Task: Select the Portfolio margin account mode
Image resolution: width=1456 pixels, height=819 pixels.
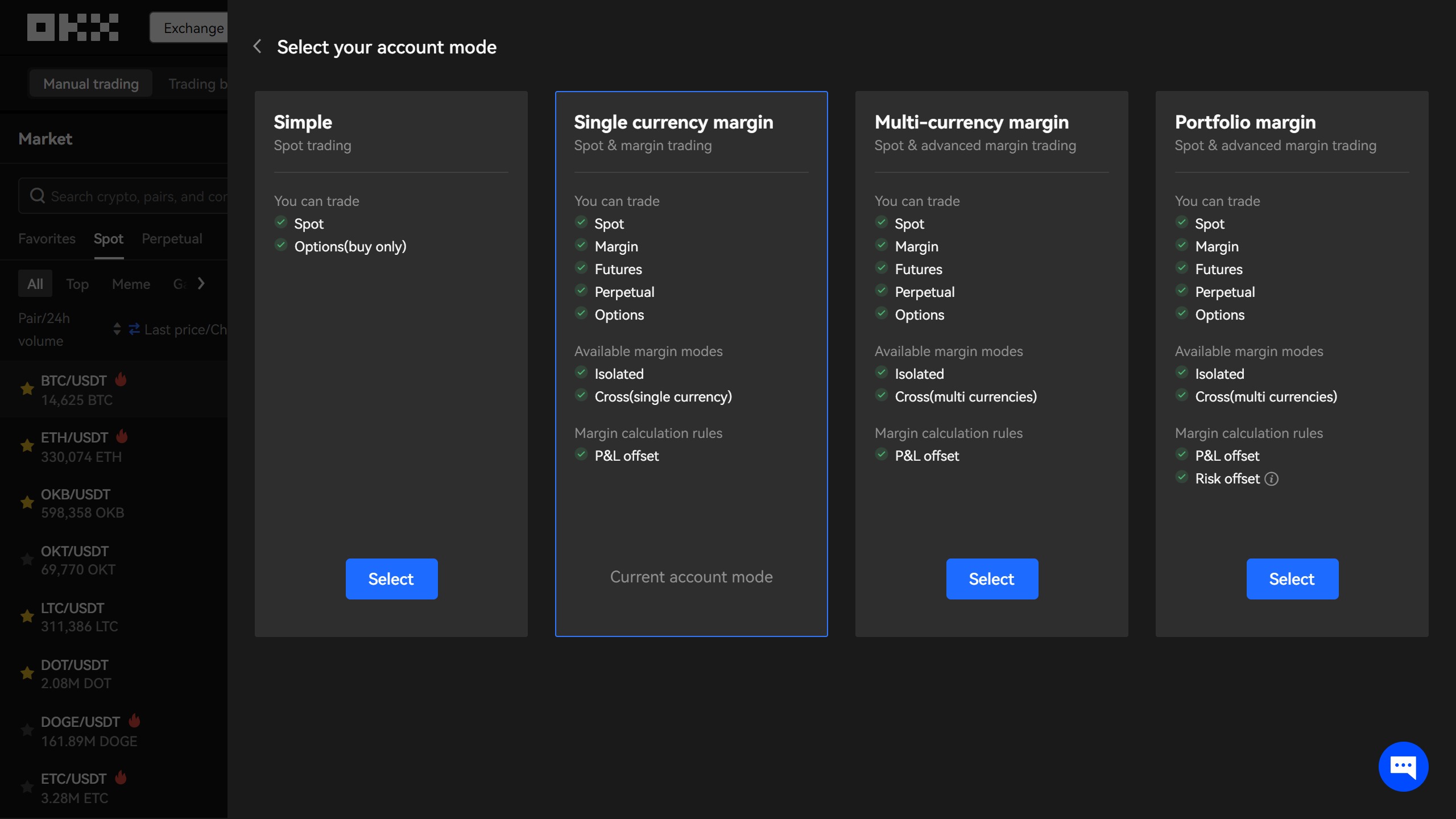Action: coord(1292,579)
